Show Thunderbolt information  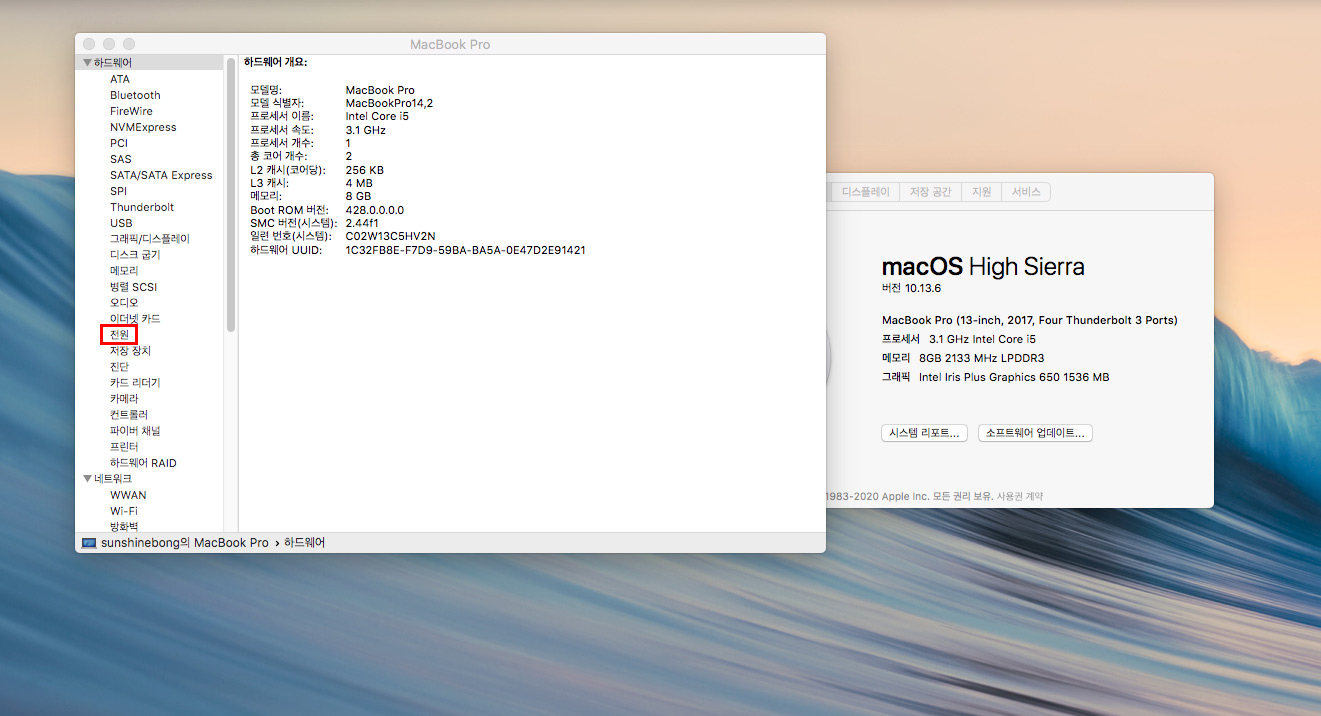click(142, 207)
